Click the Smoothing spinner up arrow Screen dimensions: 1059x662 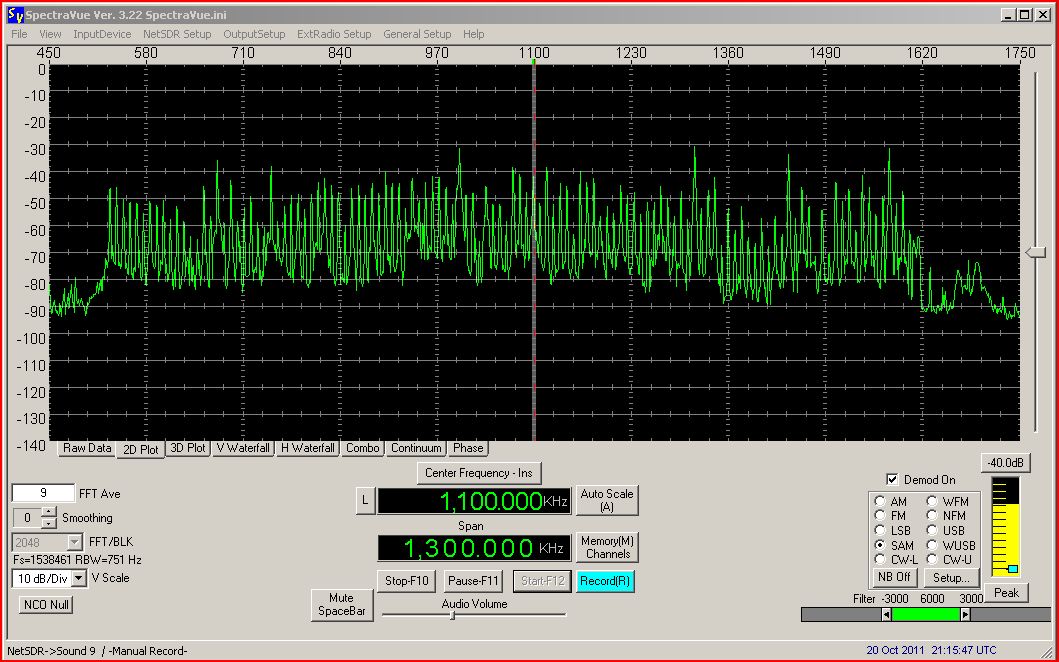pos(49,513)
